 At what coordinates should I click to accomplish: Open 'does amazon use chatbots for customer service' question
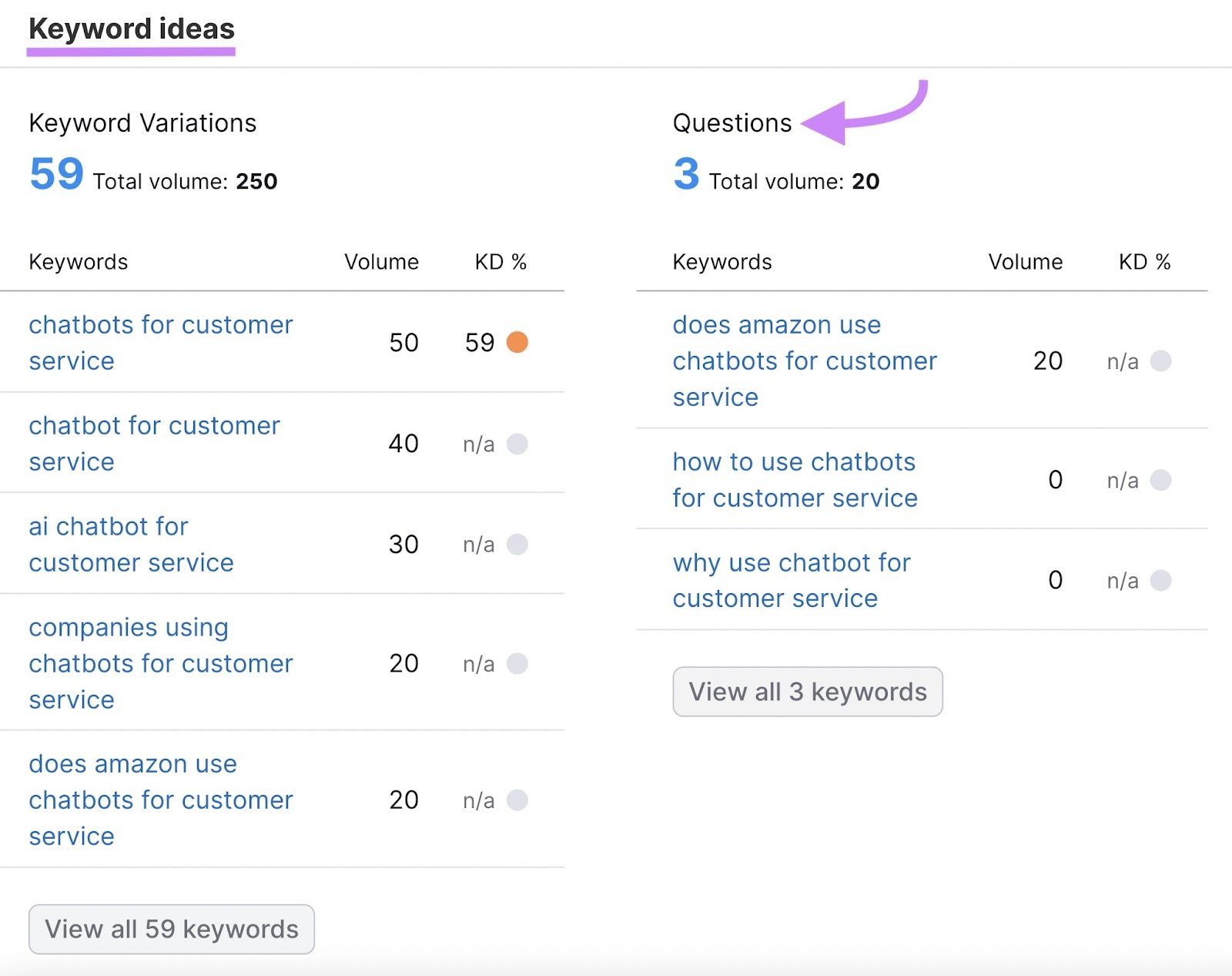point(804,361)
